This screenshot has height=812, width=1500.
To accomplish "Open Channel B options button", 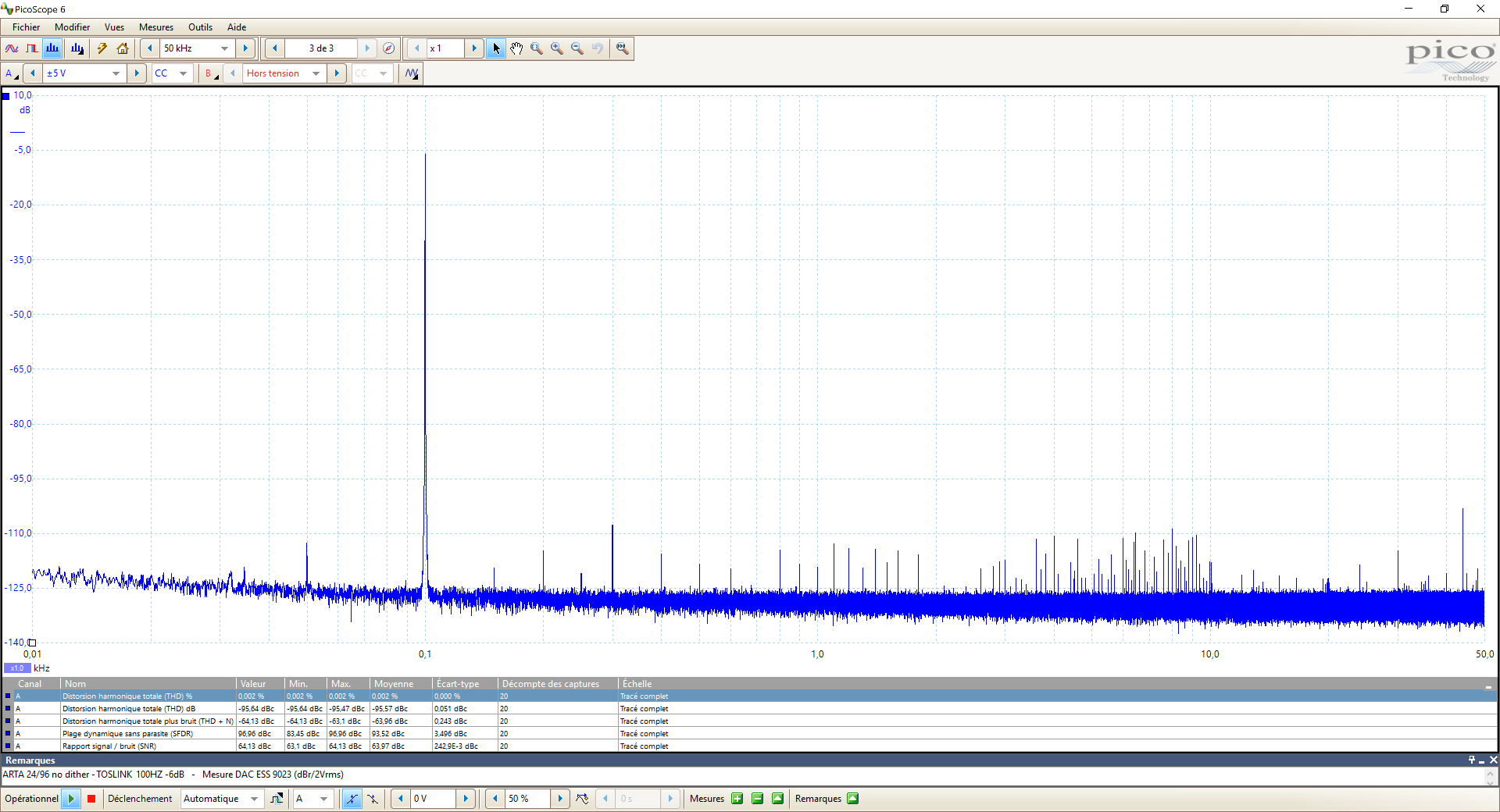I will 211,73.
